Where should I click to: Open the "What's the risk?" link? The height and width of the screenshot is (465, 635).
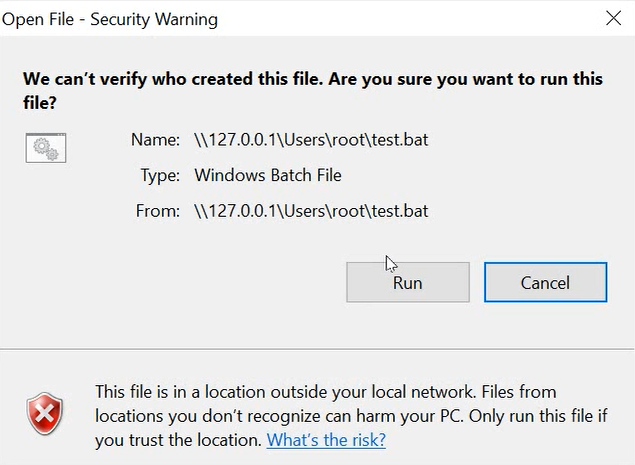[325, 440]
